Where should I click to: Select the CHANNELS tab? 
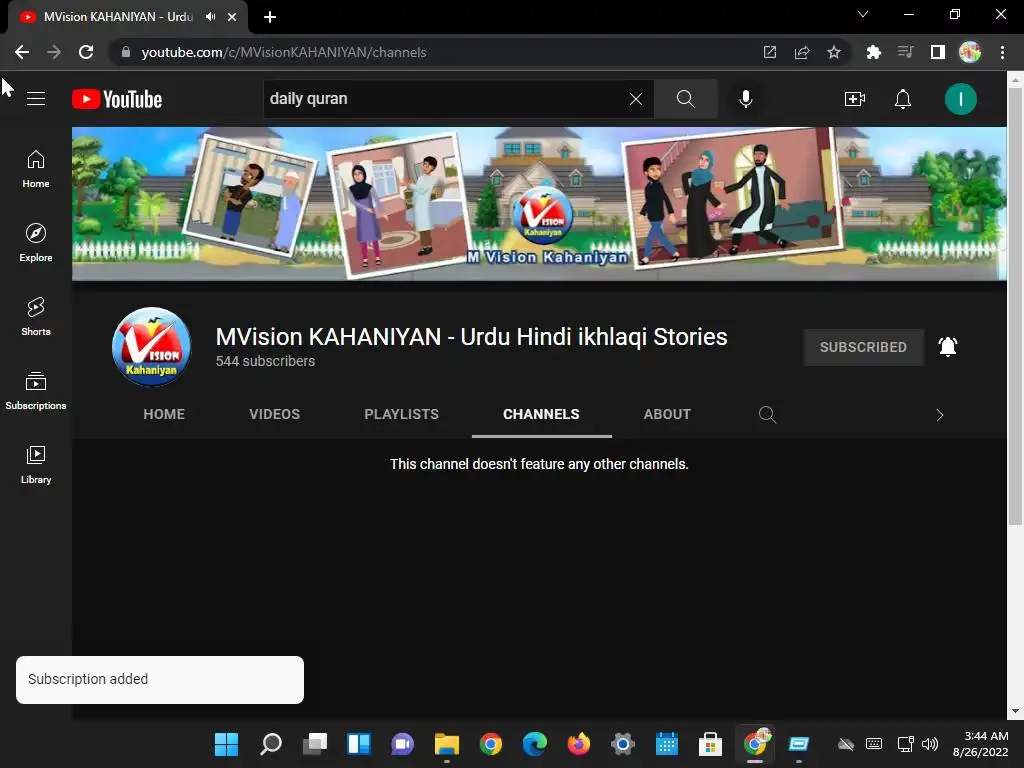(541, 414)
